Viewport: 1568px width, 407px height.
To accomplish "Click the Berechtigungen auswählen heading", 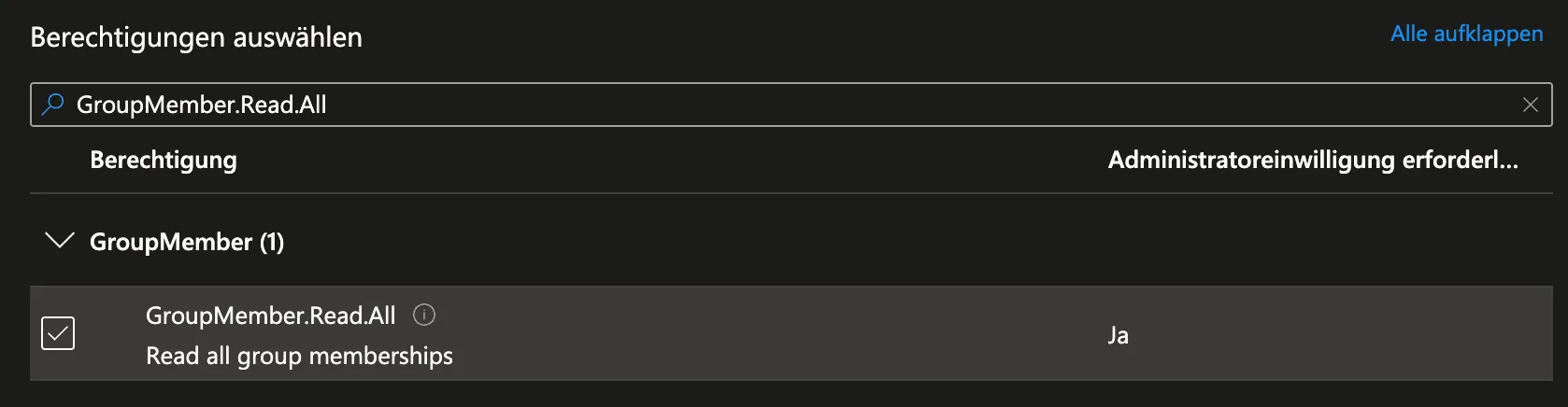I will pos(196,37).
